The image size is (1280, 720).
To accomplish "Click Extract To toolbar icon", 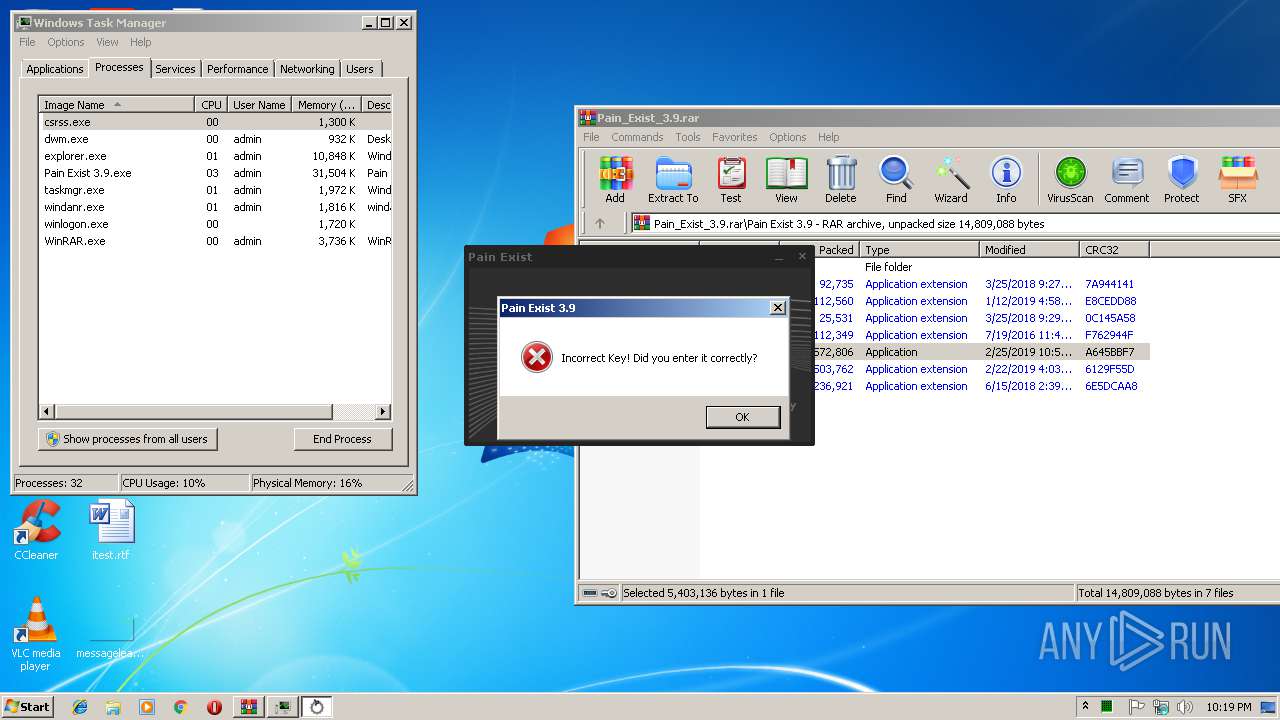I will click(x=673, y=180).
